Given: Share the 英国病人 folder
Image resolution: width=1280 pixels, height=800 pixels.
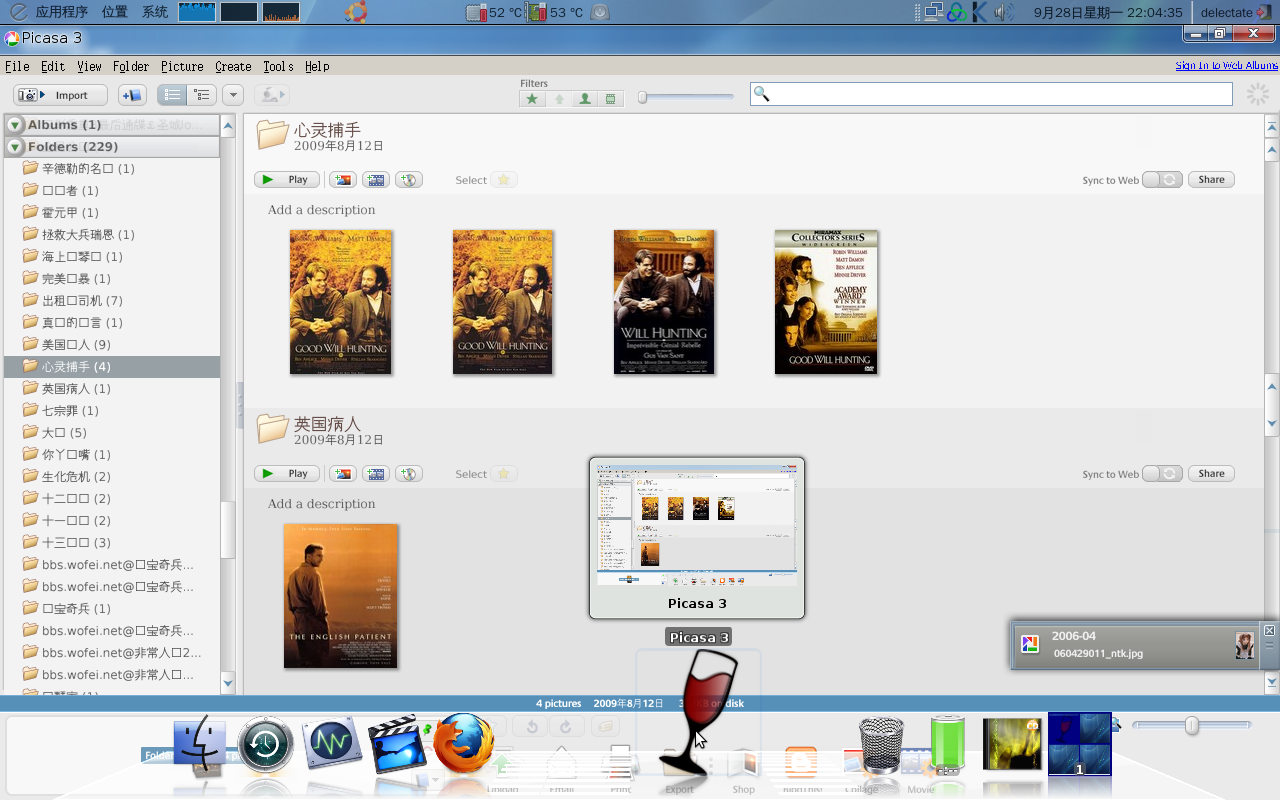Looking at the screenshot, I should point(1211,474).
